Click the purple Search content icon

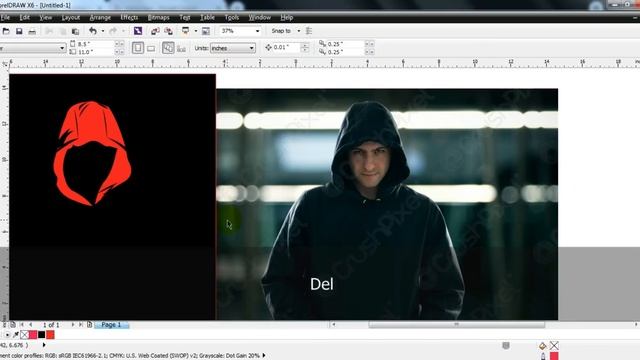(138, 31)
